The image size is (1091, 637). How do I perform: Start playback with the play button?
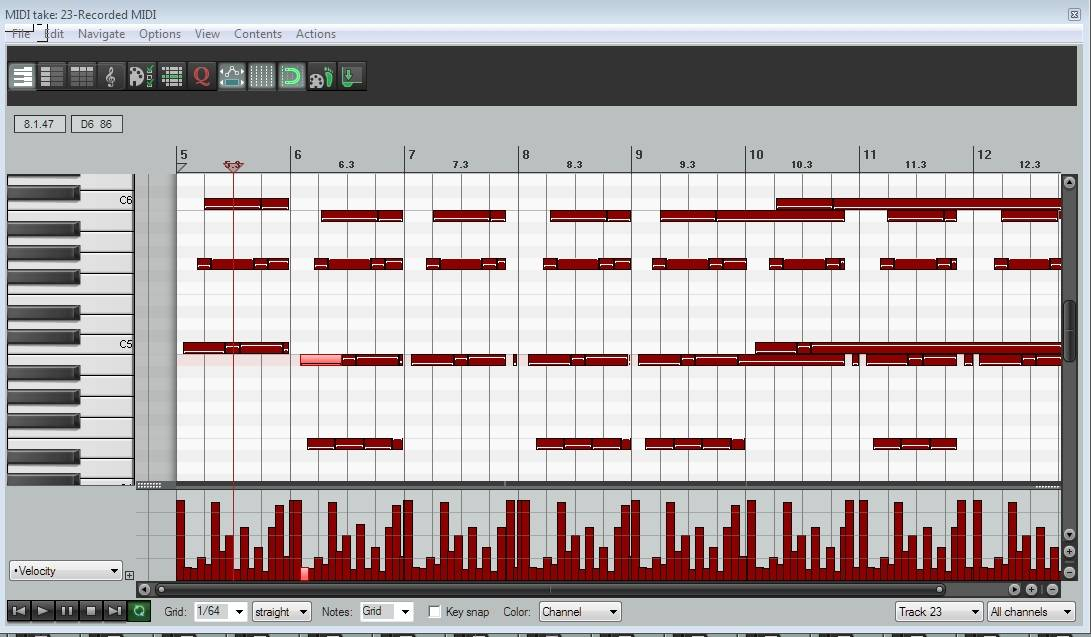pyautogui.click(x=42, y=611)
